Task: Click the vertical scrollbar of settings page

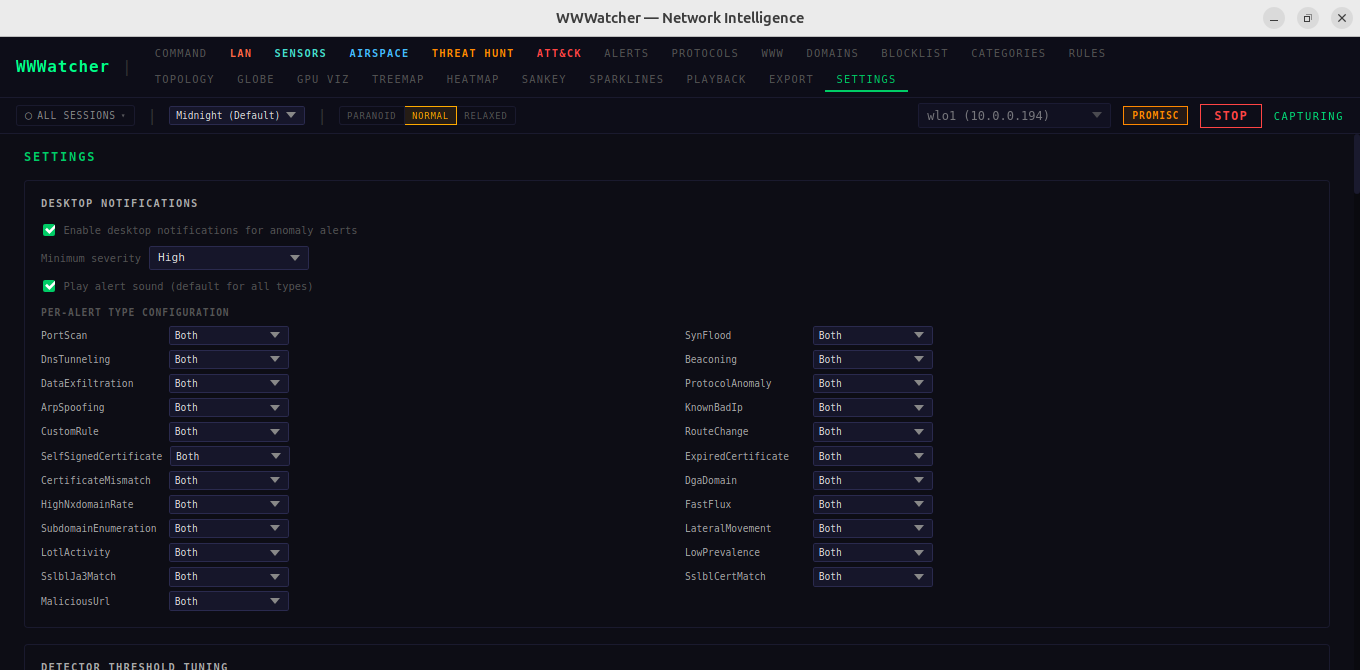Action: 1356,164
